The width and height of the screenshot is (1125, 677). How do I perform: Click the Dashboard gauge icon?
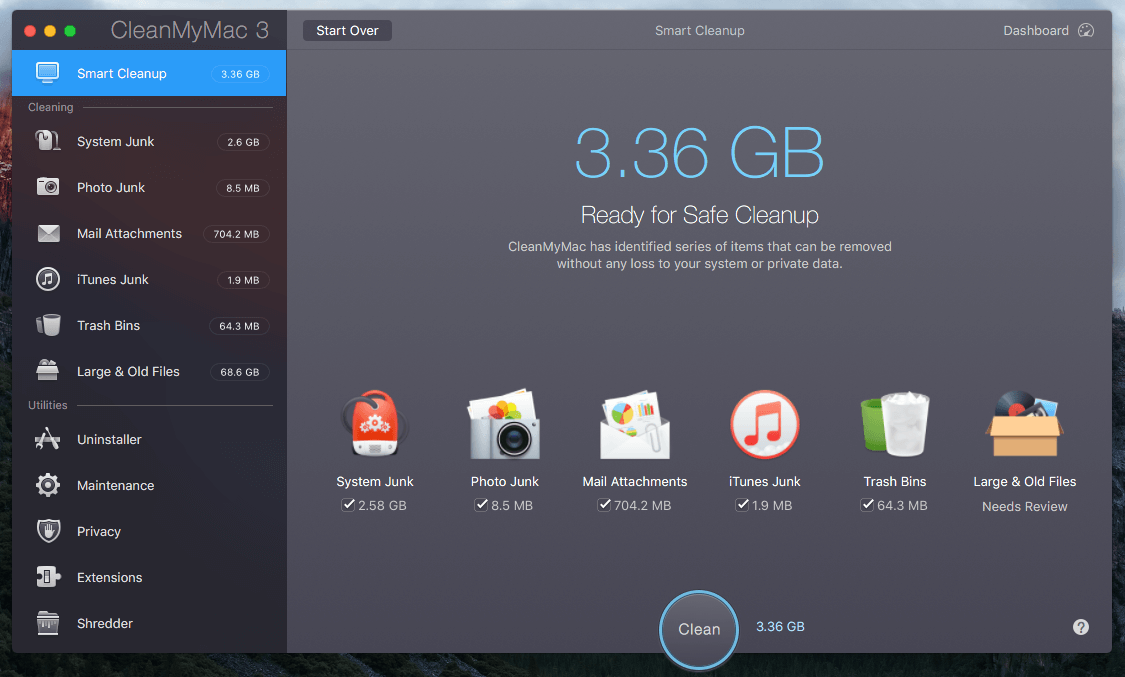[x=1086, y=30]
